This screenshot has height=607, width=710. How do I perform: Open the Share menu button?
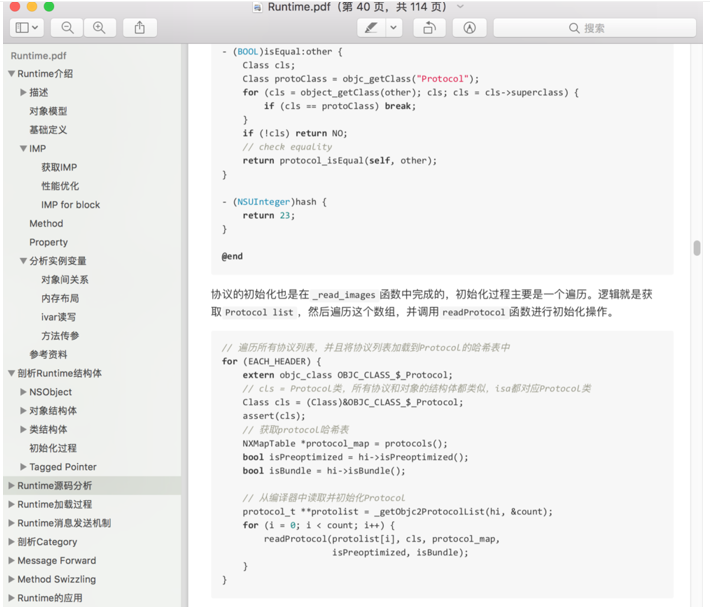pyautogui.click(x=140, y=28)
